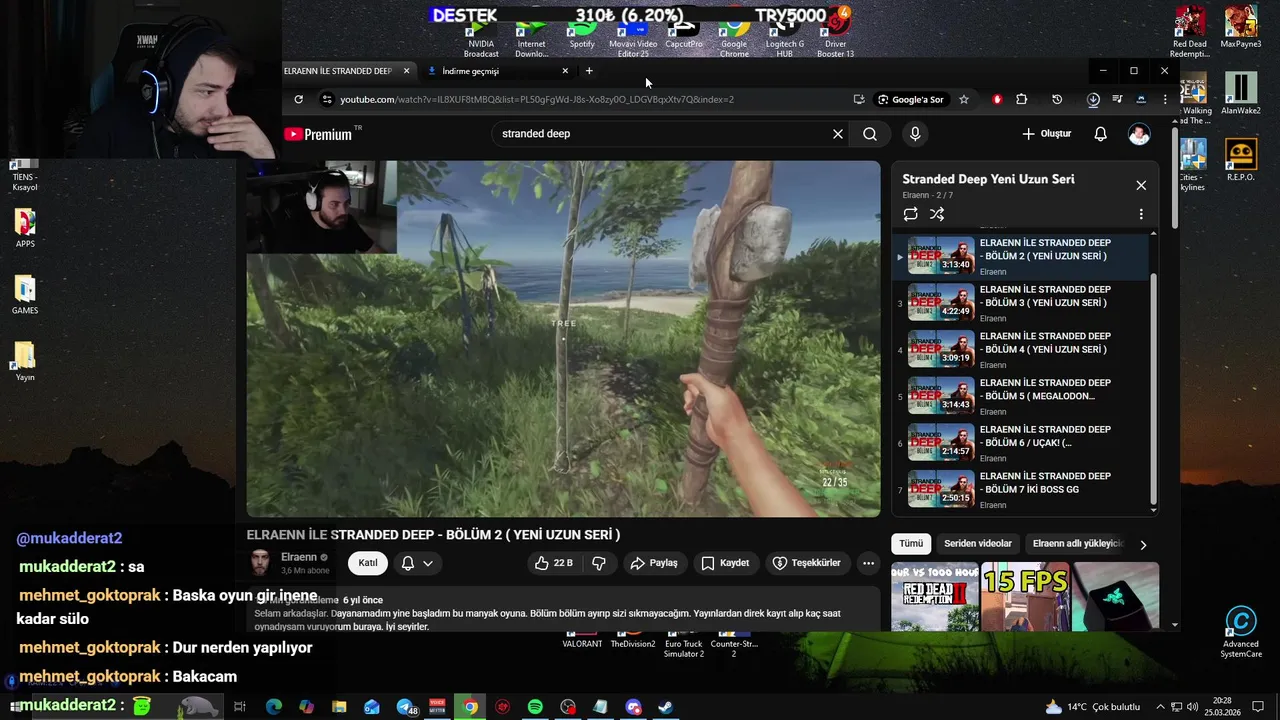
Task: Open the more actions menu under video
Action: coord(868,563)
